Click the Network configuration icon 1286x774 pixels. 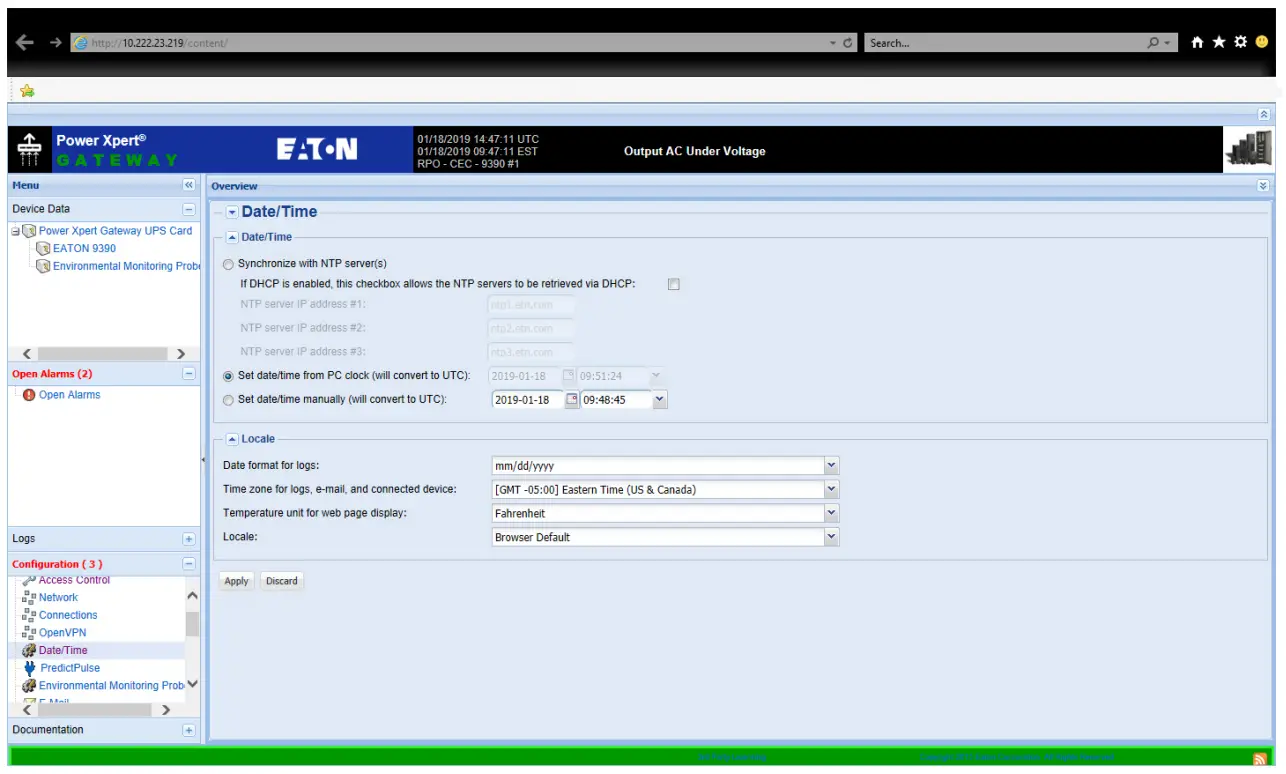click(29, 598)
